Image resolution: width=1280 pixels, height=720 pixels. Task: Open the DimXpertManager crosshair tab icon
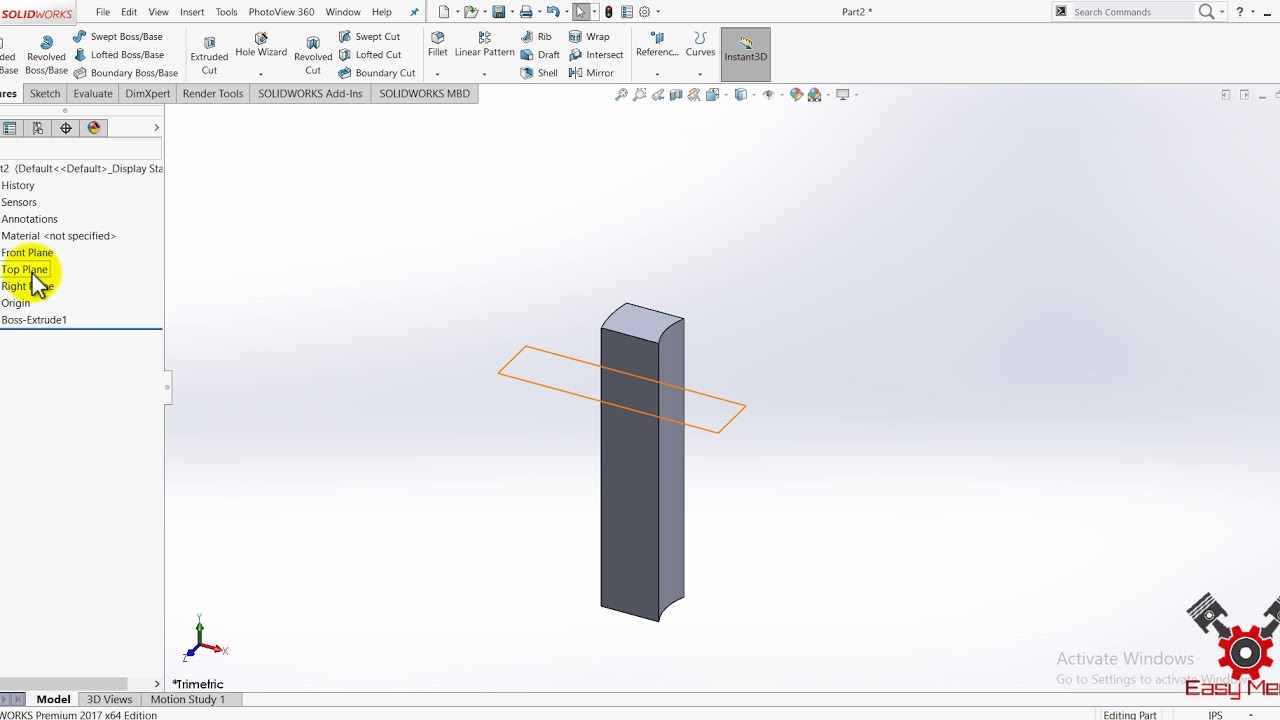coord(66,128)
